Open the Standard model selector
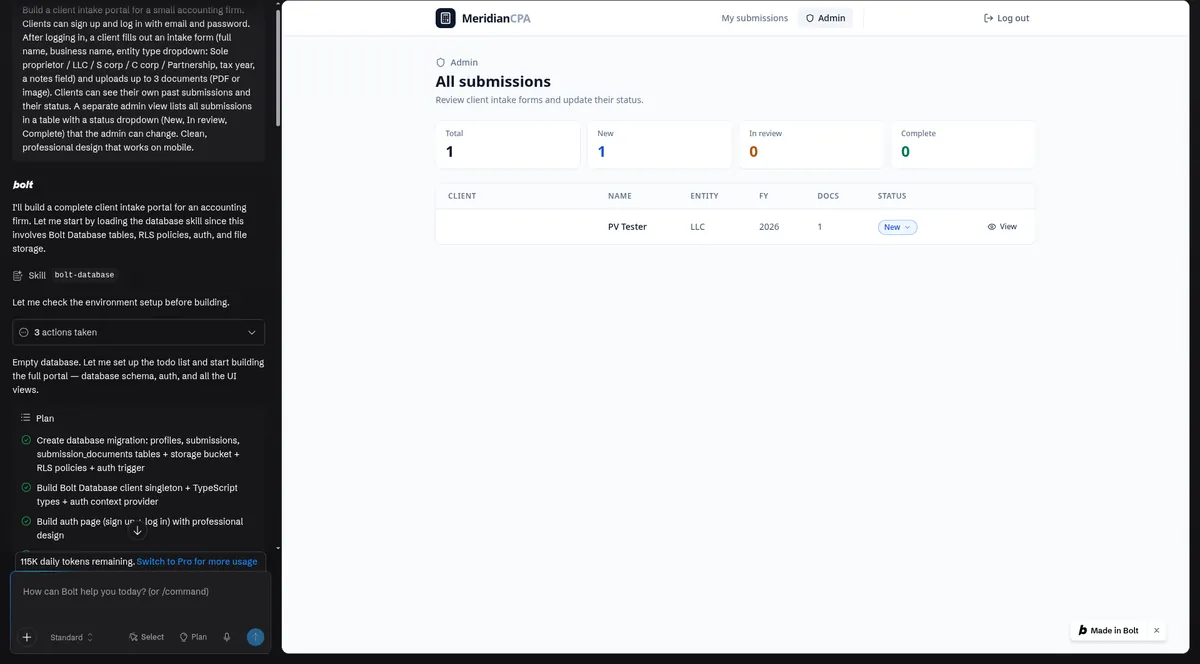This screenshot has height=664, width=1200. (72, 637)
